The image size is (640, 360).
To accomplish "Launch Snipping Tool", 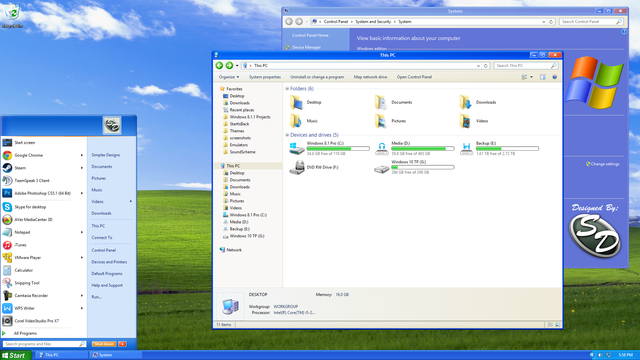I will coord(43,283).
